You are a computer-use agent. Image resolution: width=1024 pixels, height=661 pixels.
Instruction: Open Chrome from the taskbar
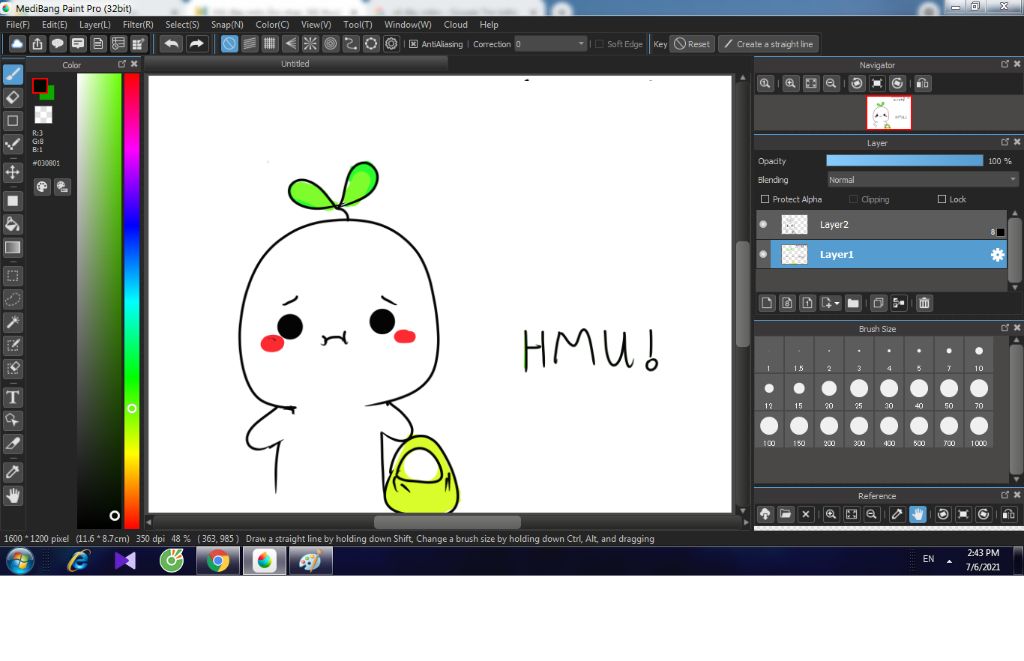click(x=218, y=561)
